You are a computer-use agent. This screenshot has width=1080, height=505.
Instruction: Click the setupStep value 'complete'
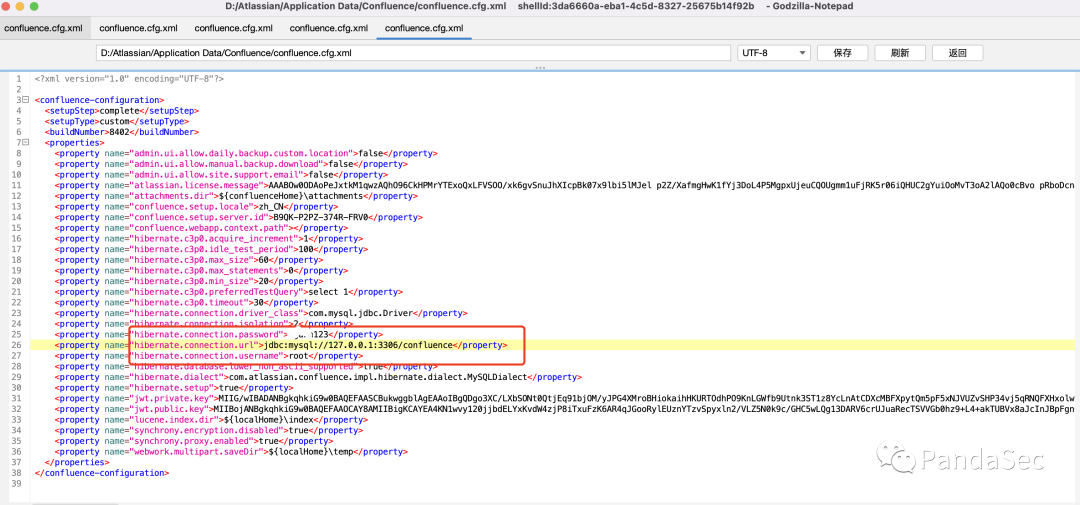tap(120, 110)
